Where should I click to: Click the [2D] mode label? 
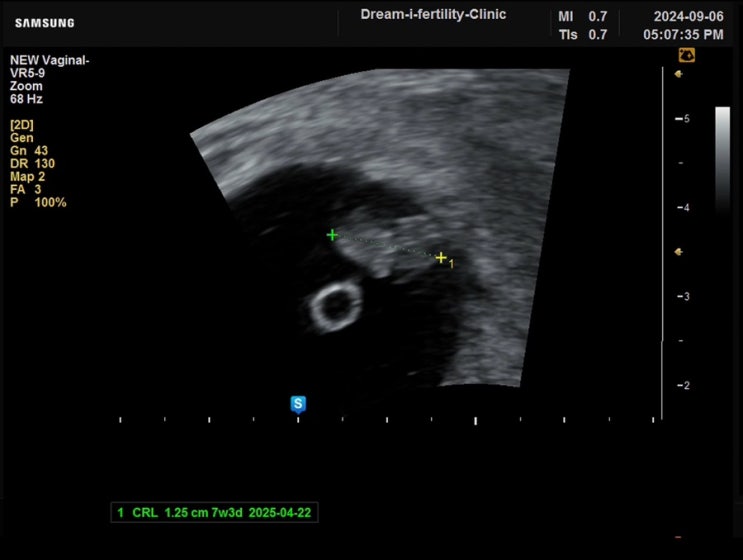coord(22,125)
